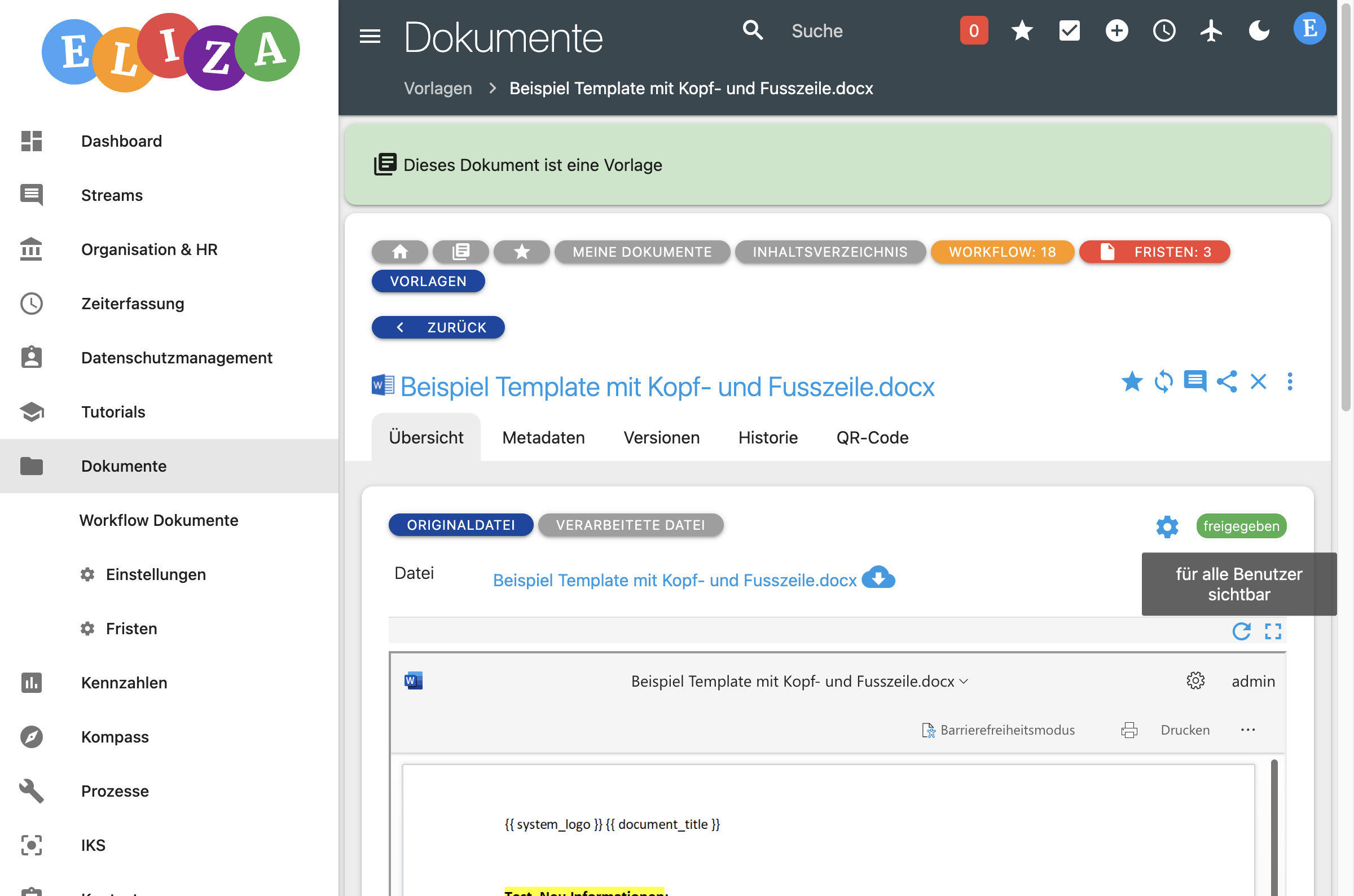Select the Übersicht tab

click(426, 438)
